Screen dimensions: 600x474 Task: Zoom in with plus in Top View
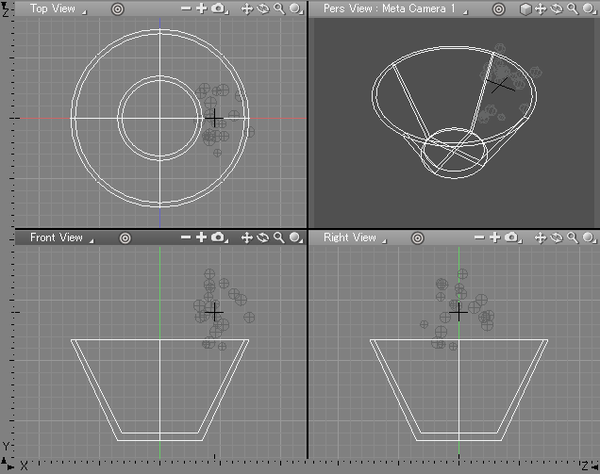point(201,9)
